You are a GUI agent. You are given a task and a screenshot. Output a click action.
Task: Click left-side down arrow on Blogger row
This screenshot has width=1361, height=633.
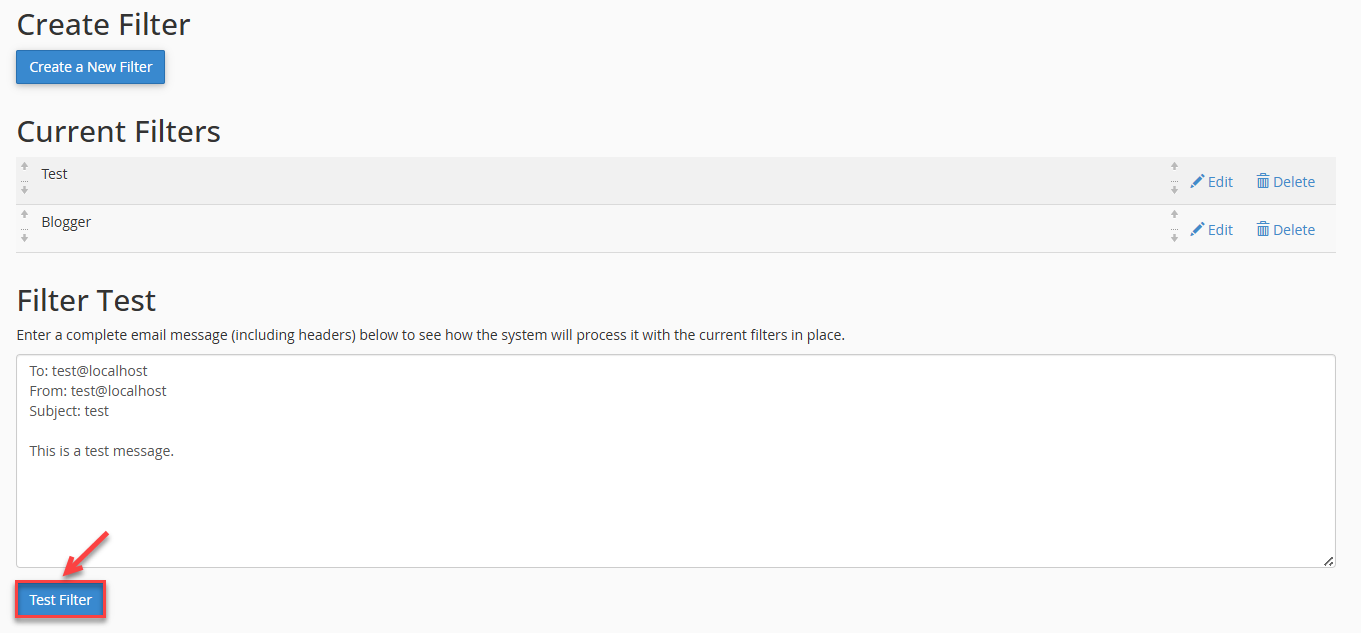point(24,238)
